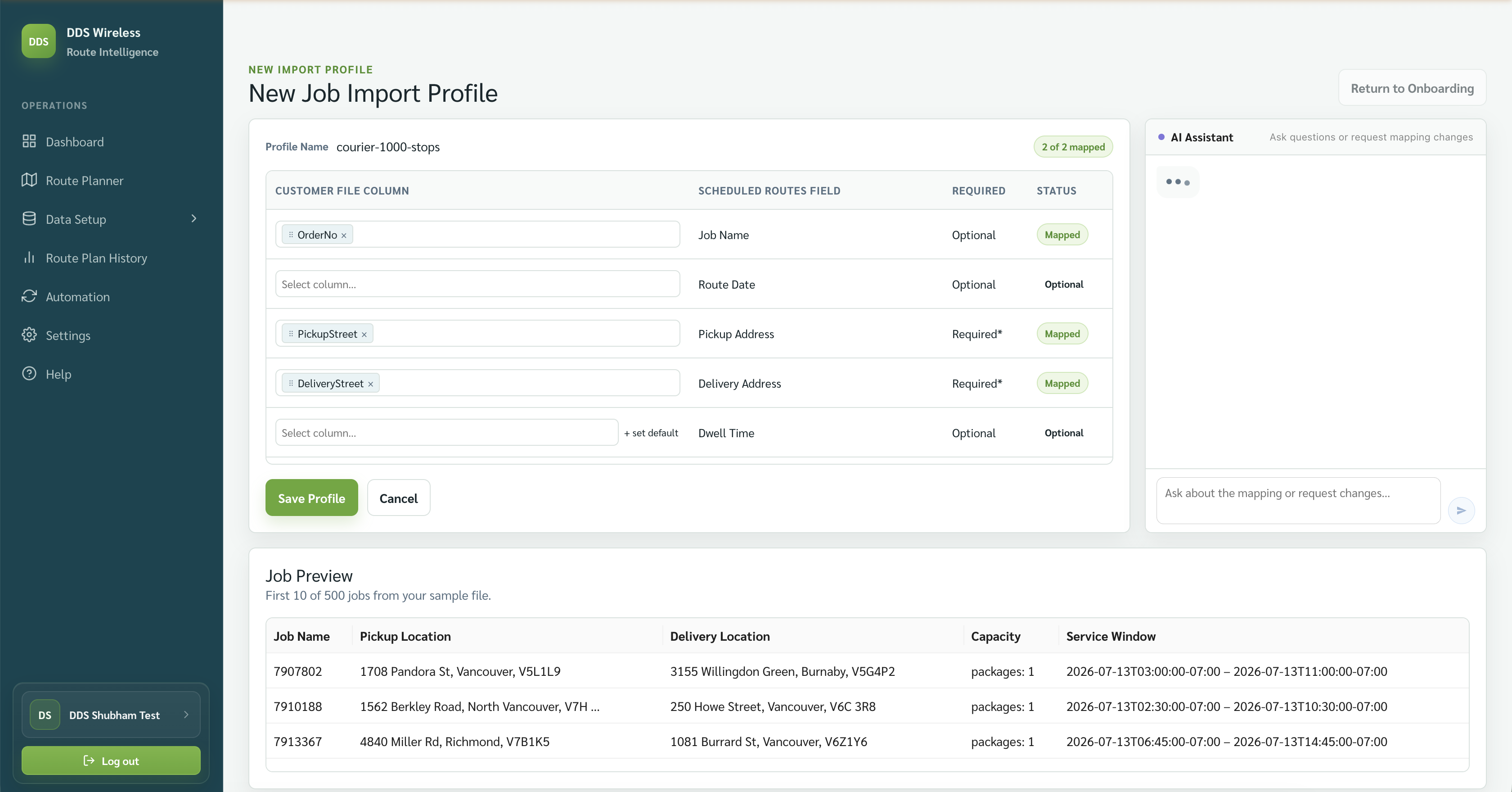Focus the AI Assistant message box
The width and height of the screenshot is (1512, 792).
pyautogui.click(x=1298, y=501)
